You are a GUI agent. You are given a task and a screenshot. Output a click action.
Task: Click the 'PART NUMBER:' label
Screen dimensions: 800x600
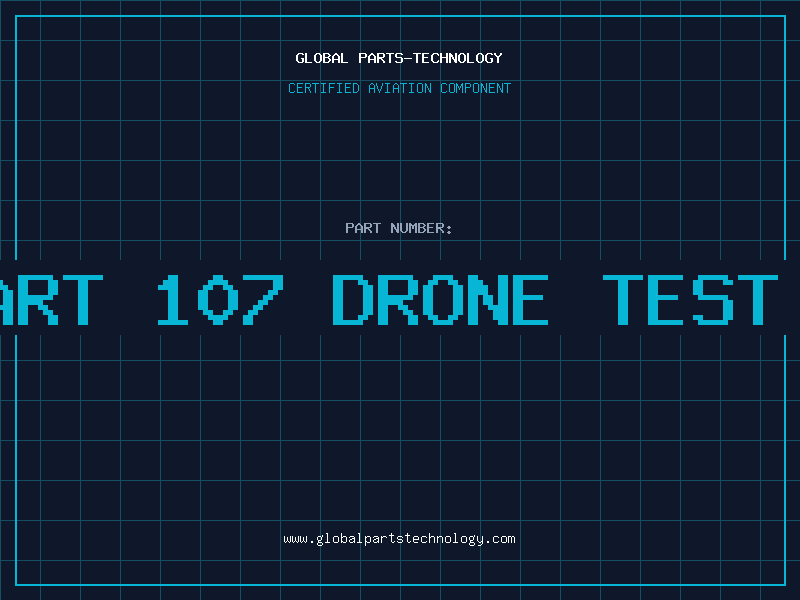pos(399,228)
